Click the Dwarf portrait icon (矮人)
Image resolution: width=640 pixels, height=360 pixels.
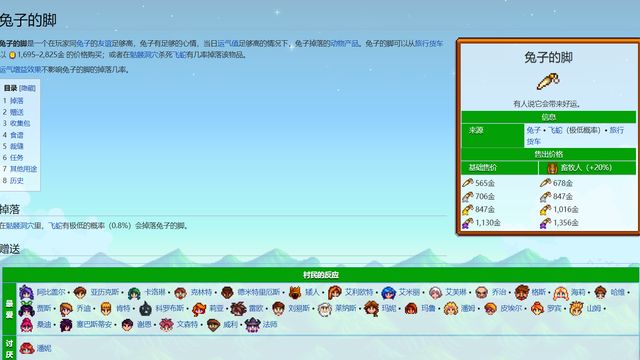(295, 292)
